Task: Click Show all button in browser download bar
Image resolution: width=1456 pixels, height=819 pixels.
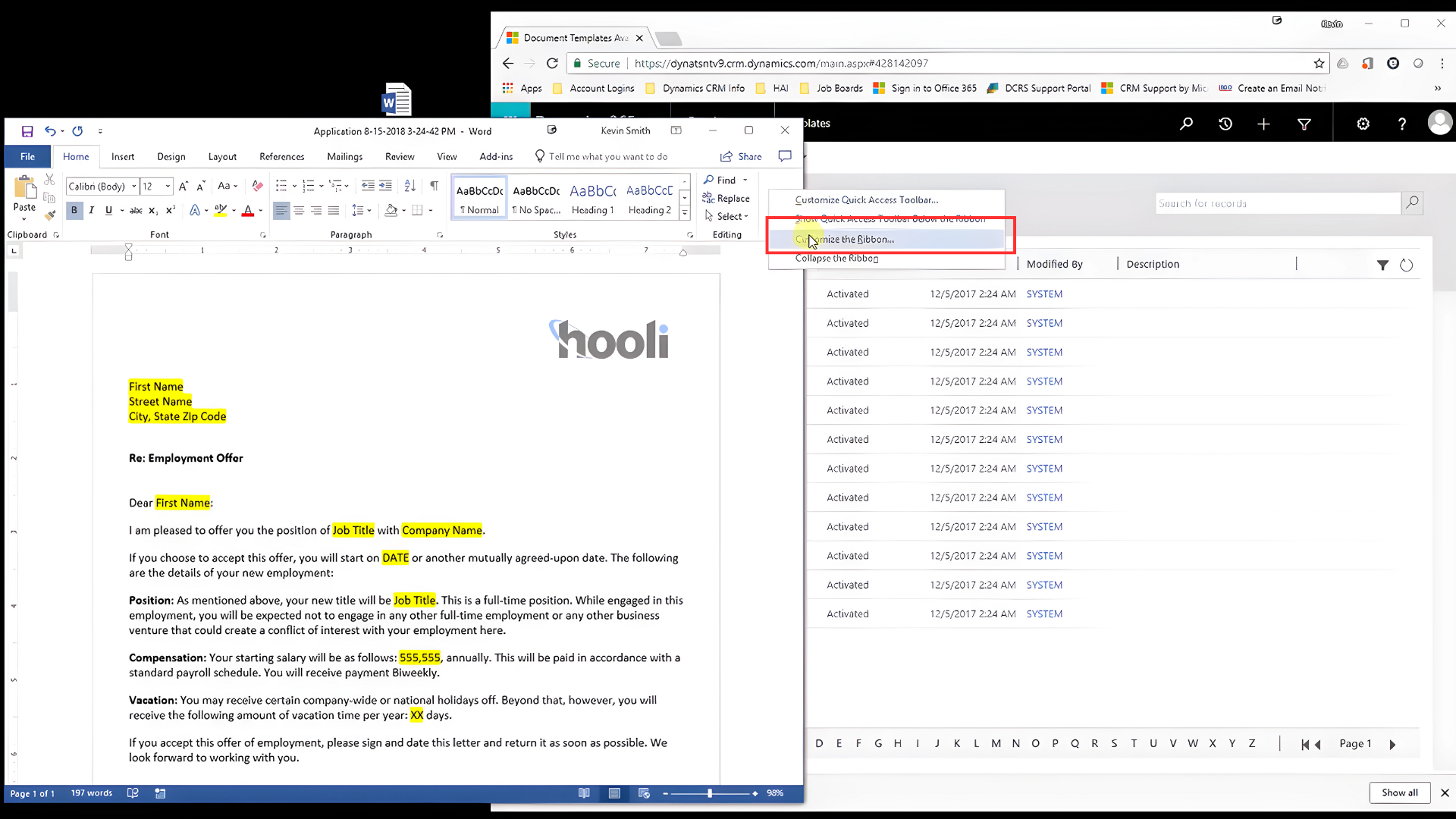Action: (1399, 792)
